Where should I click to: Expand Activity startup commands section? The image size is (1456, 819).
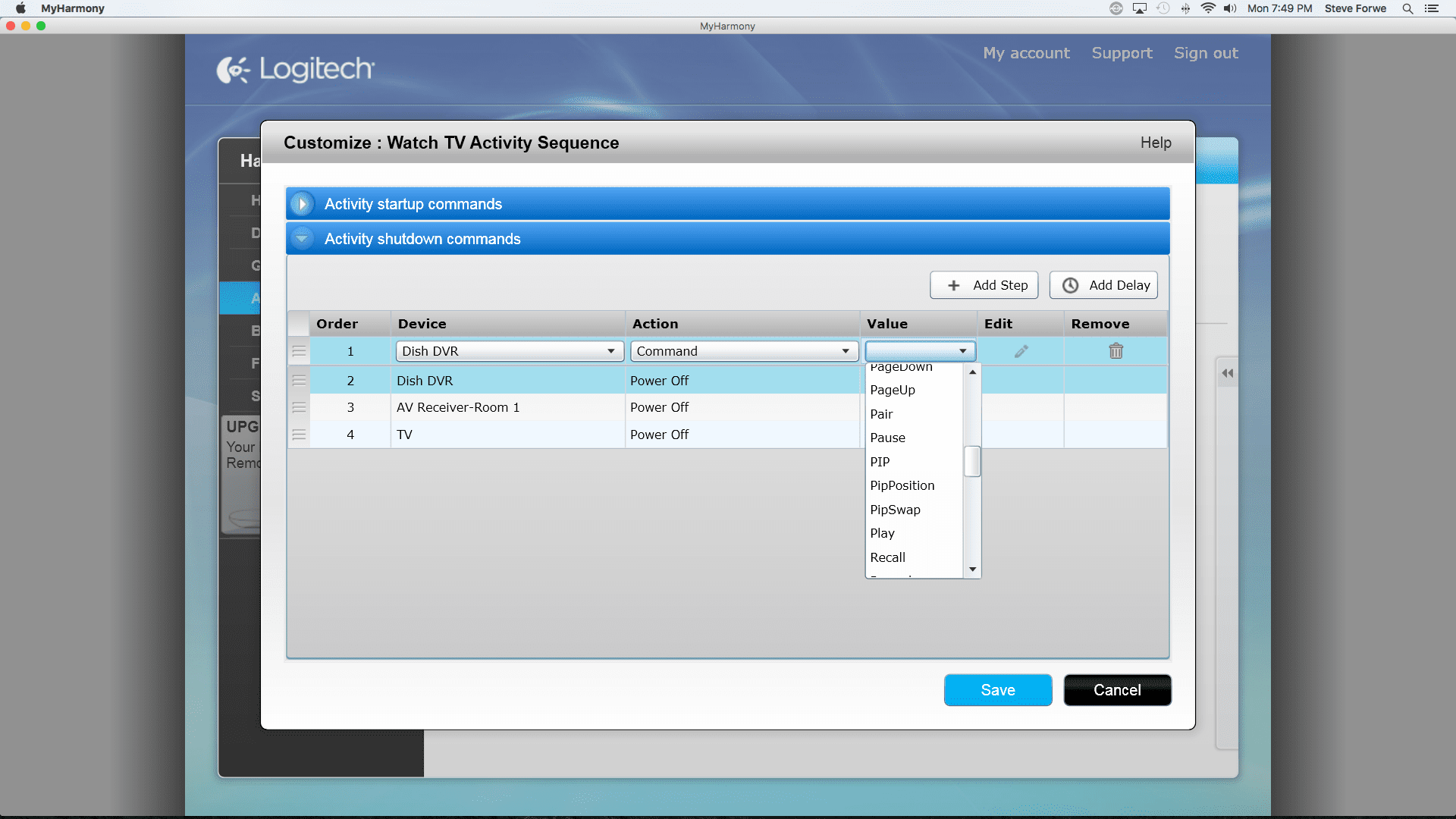(302, 204)
